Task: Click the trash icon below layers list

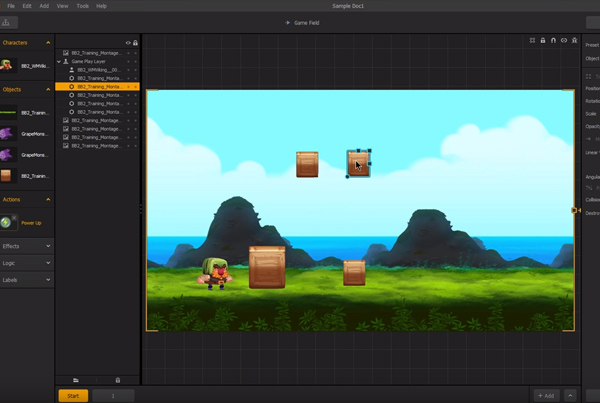Action: pos(118,380)
